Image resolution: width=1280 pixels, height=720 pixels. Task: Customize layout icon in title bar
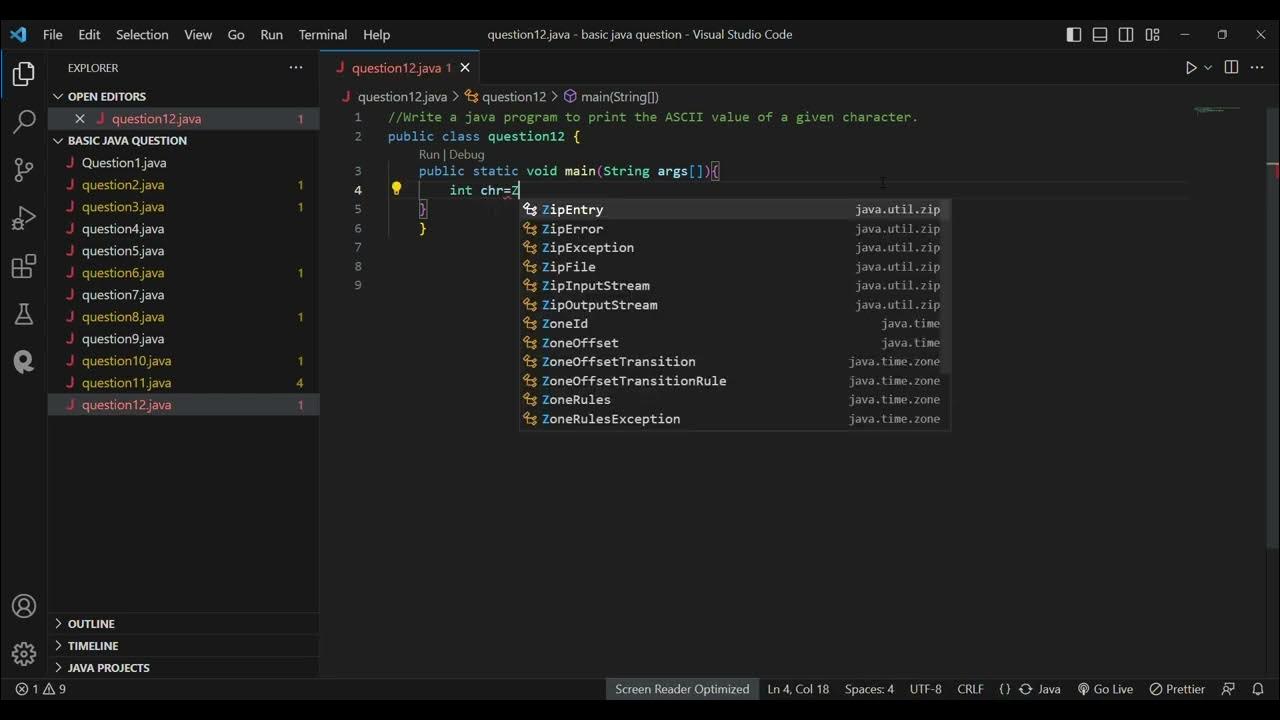click(x=1153, y=34)
